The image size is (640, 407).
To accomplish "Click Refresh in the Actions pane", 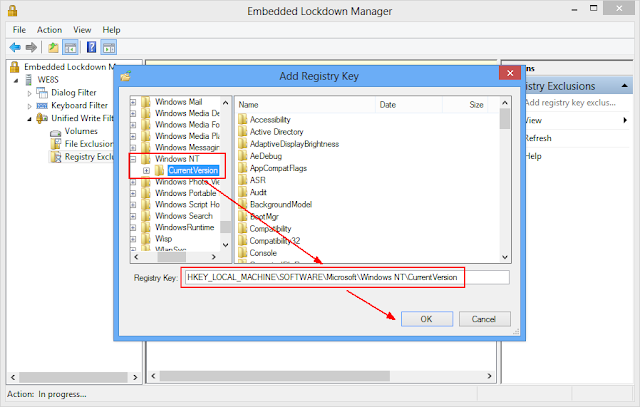I will [538, 138].
